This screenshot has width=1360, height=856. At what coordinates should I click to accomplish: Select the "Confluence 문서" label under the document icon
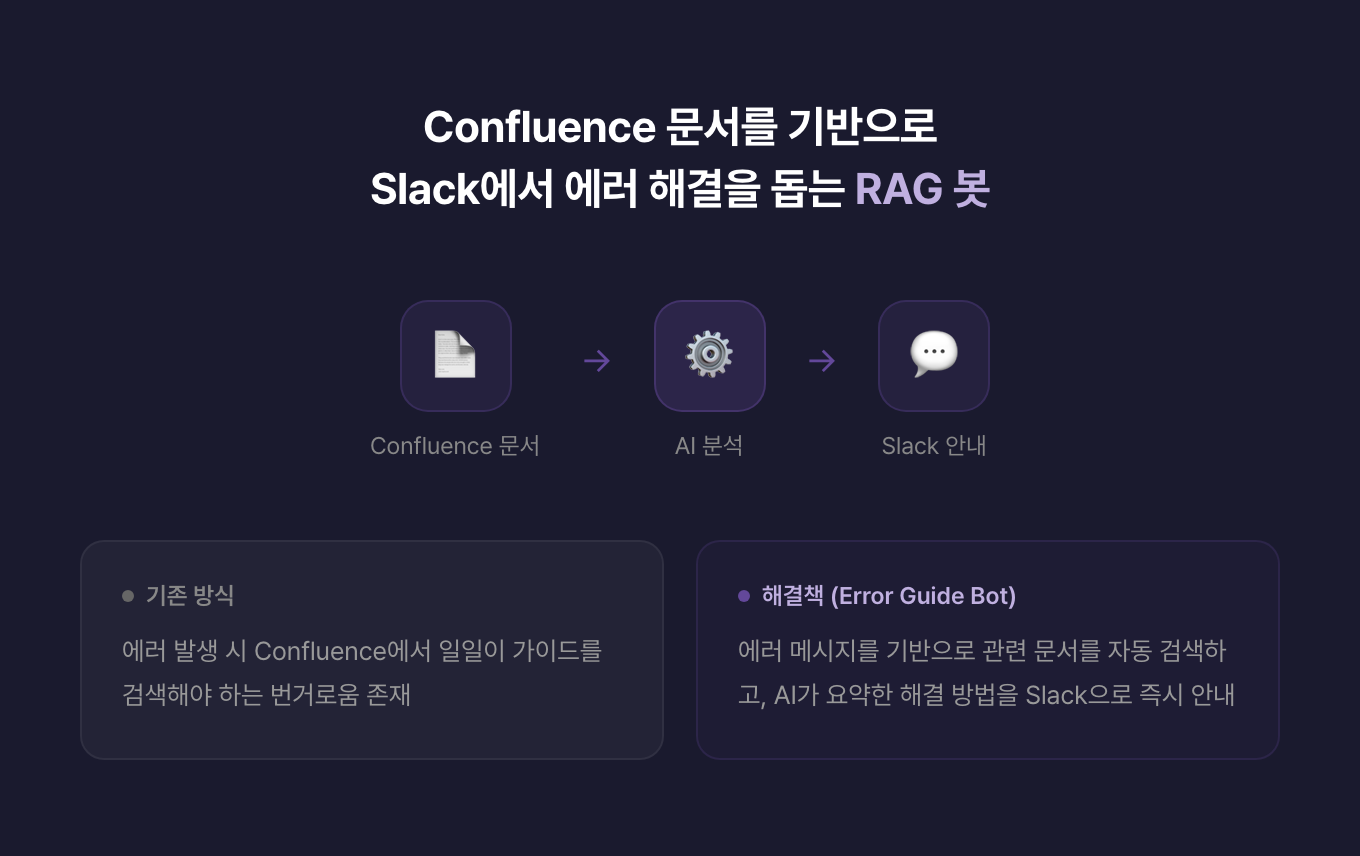tap(455, 446)
